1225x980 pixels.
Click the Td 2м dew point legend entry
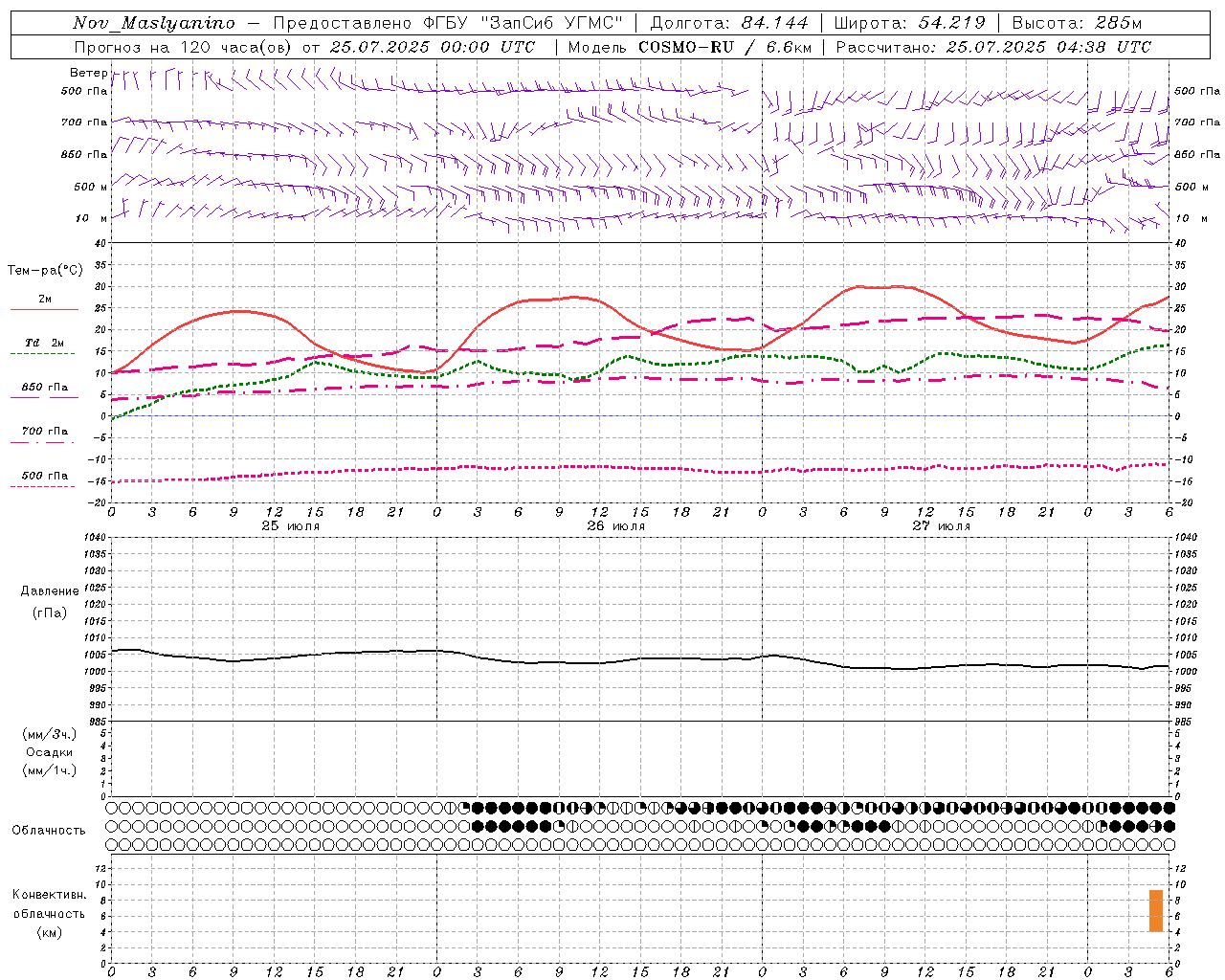click(45, 343)
